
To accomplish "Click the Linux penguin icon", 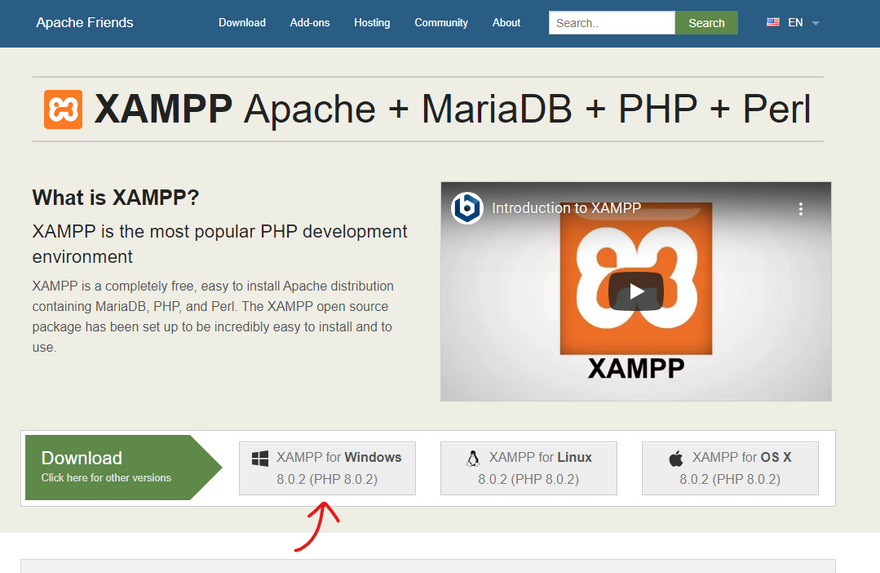I will [472, 458].
